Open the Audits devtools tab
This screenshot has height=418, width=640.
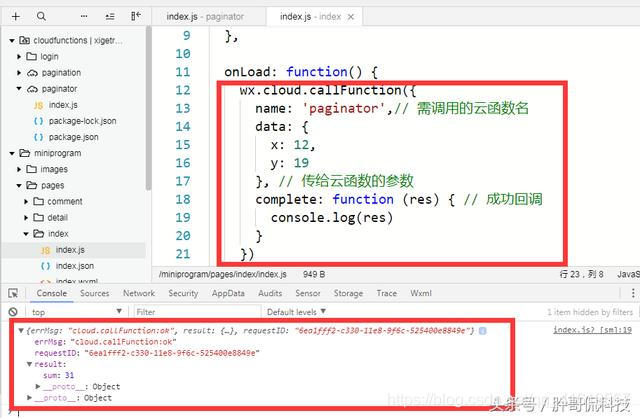[270, 293]
